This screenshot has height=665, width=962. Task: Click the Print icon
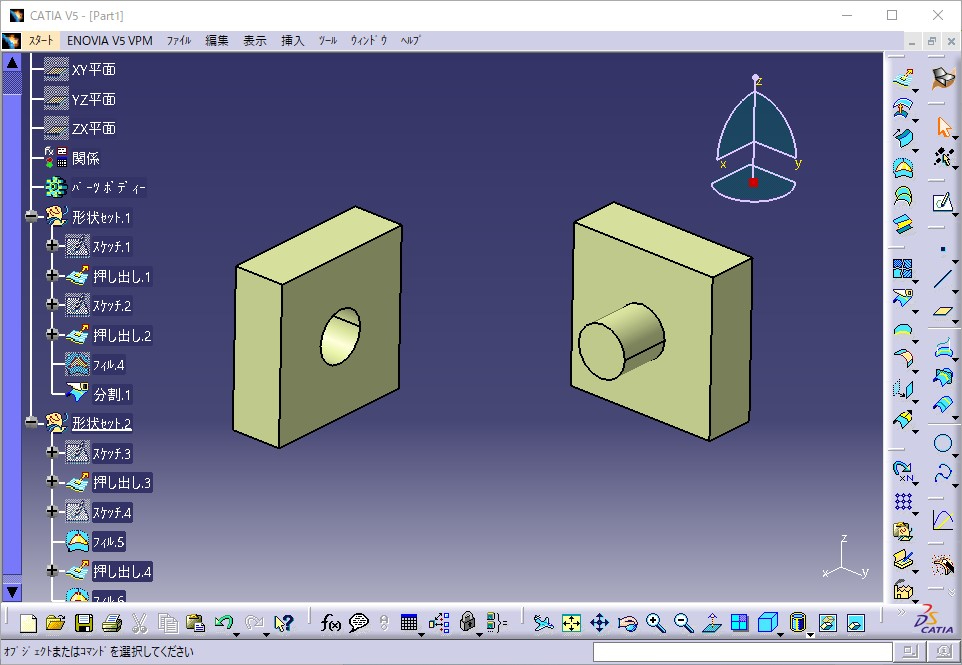[112, 623]
